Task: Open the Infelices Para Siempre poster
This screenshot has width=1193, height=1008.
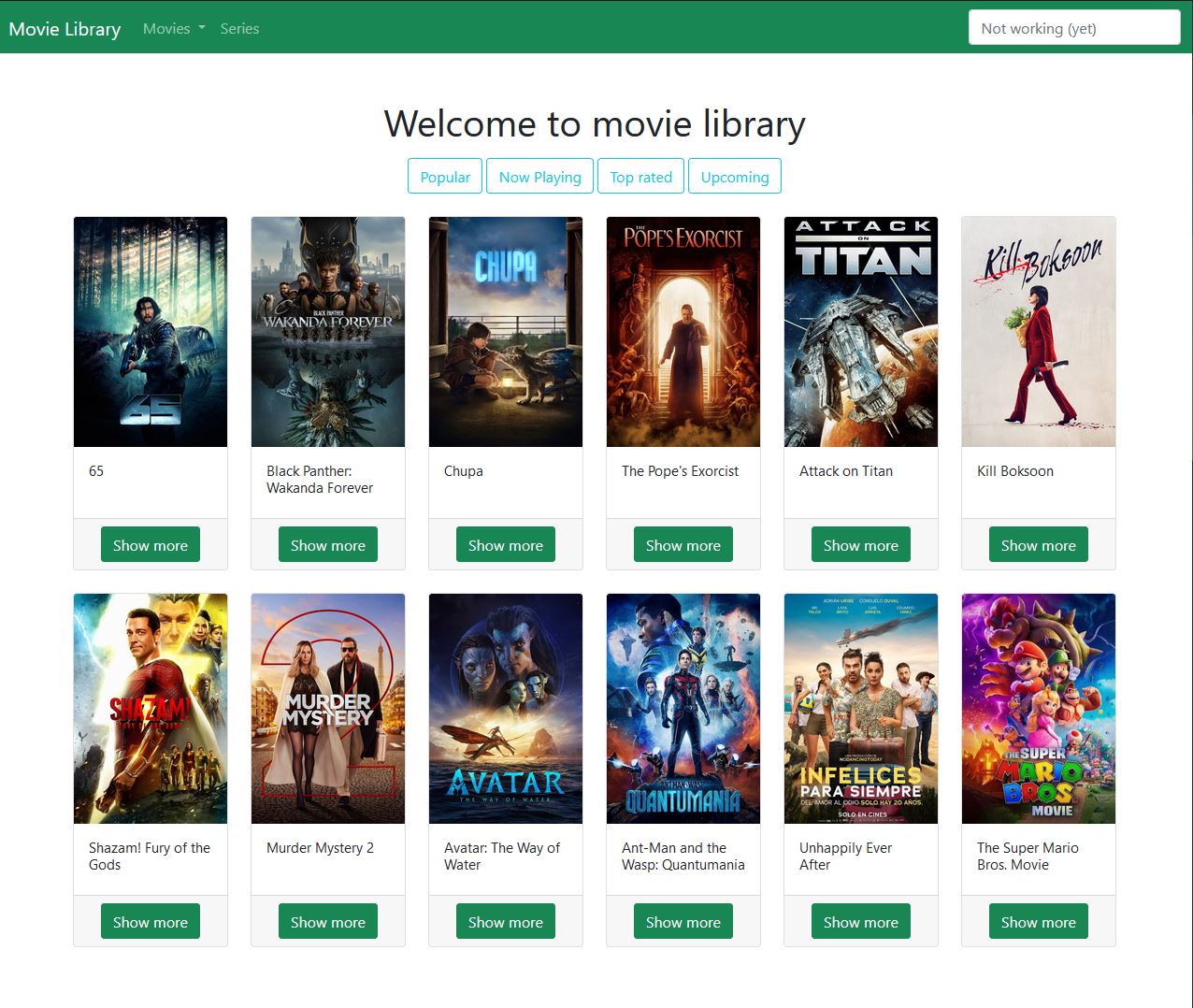Action: [861, 709]
